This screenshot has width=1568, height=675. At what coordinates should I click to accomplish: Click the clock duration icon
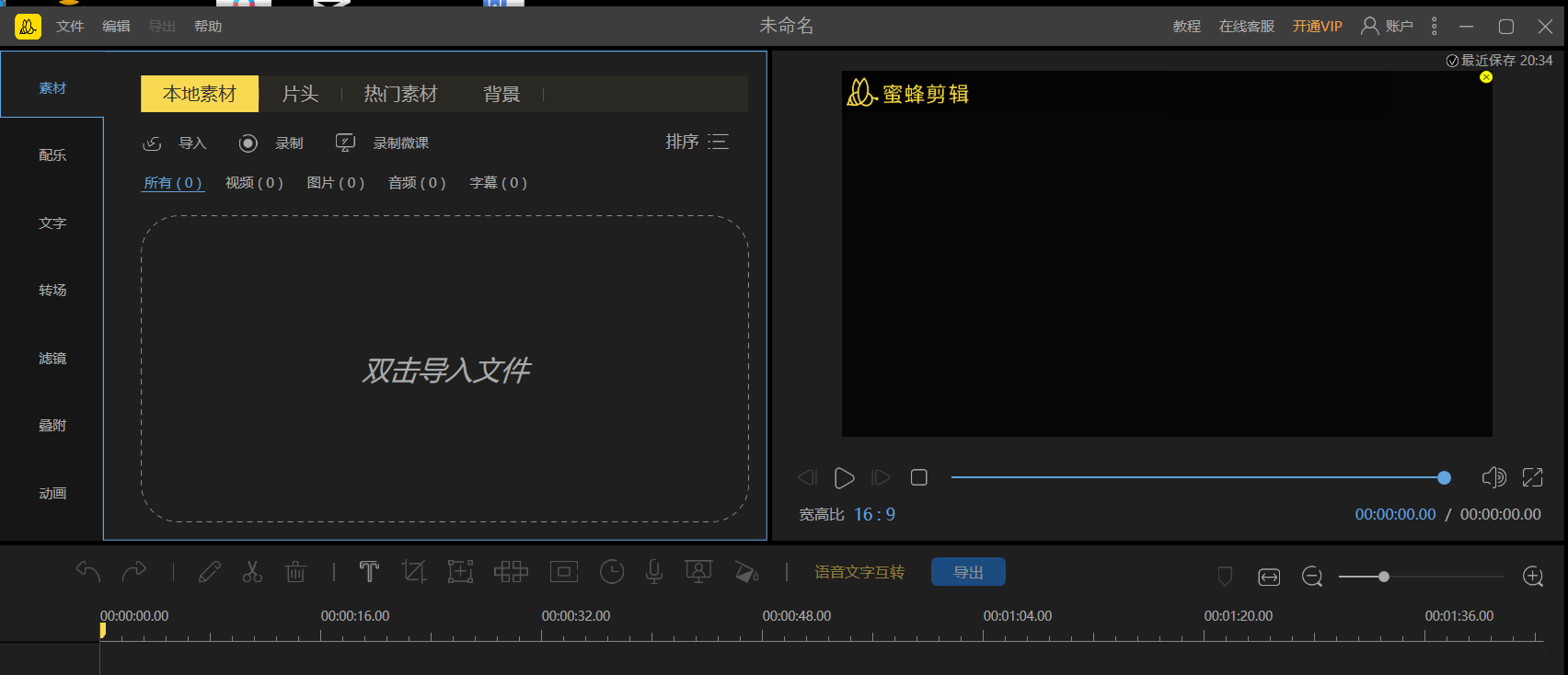(612, 572)
